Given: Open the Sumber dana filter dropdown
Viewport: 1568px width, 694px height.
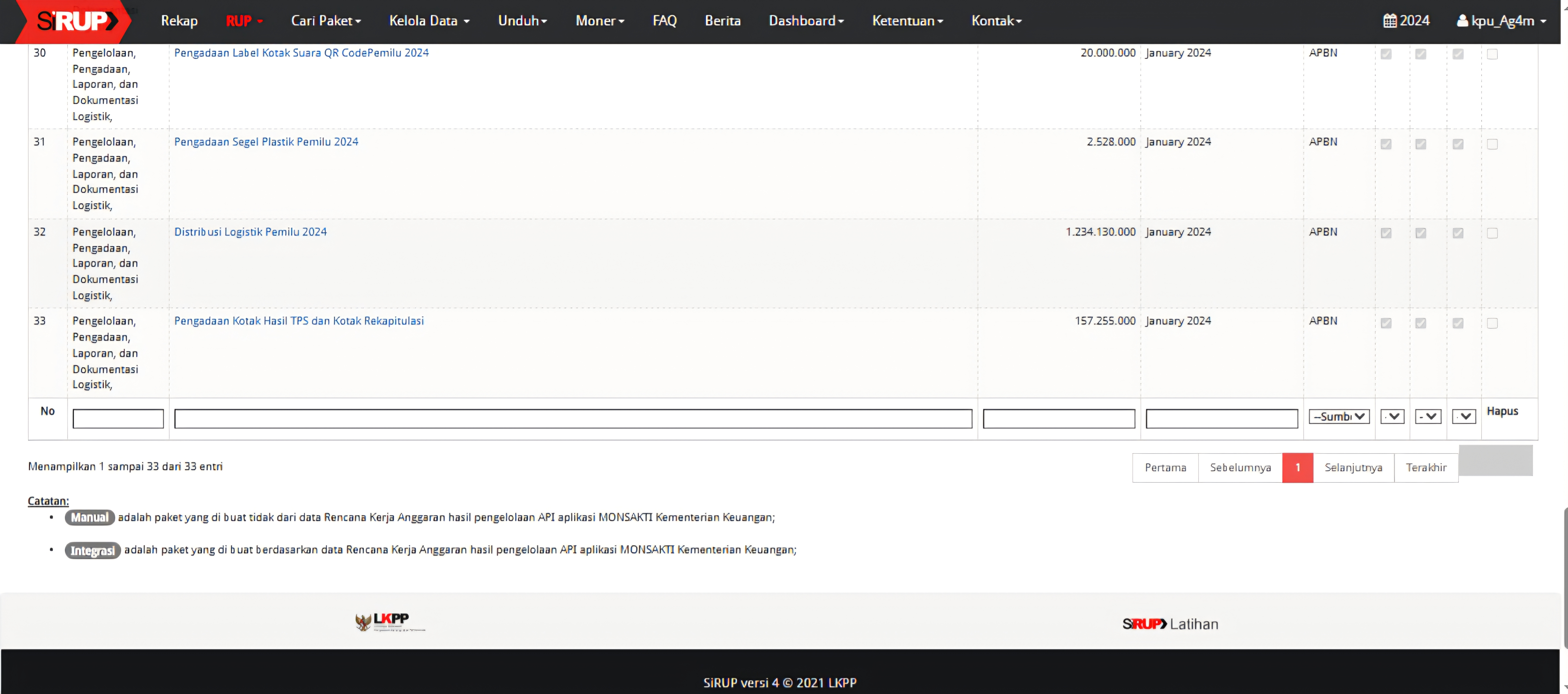Looking at the screenshot, I should tap(1339, 417).
